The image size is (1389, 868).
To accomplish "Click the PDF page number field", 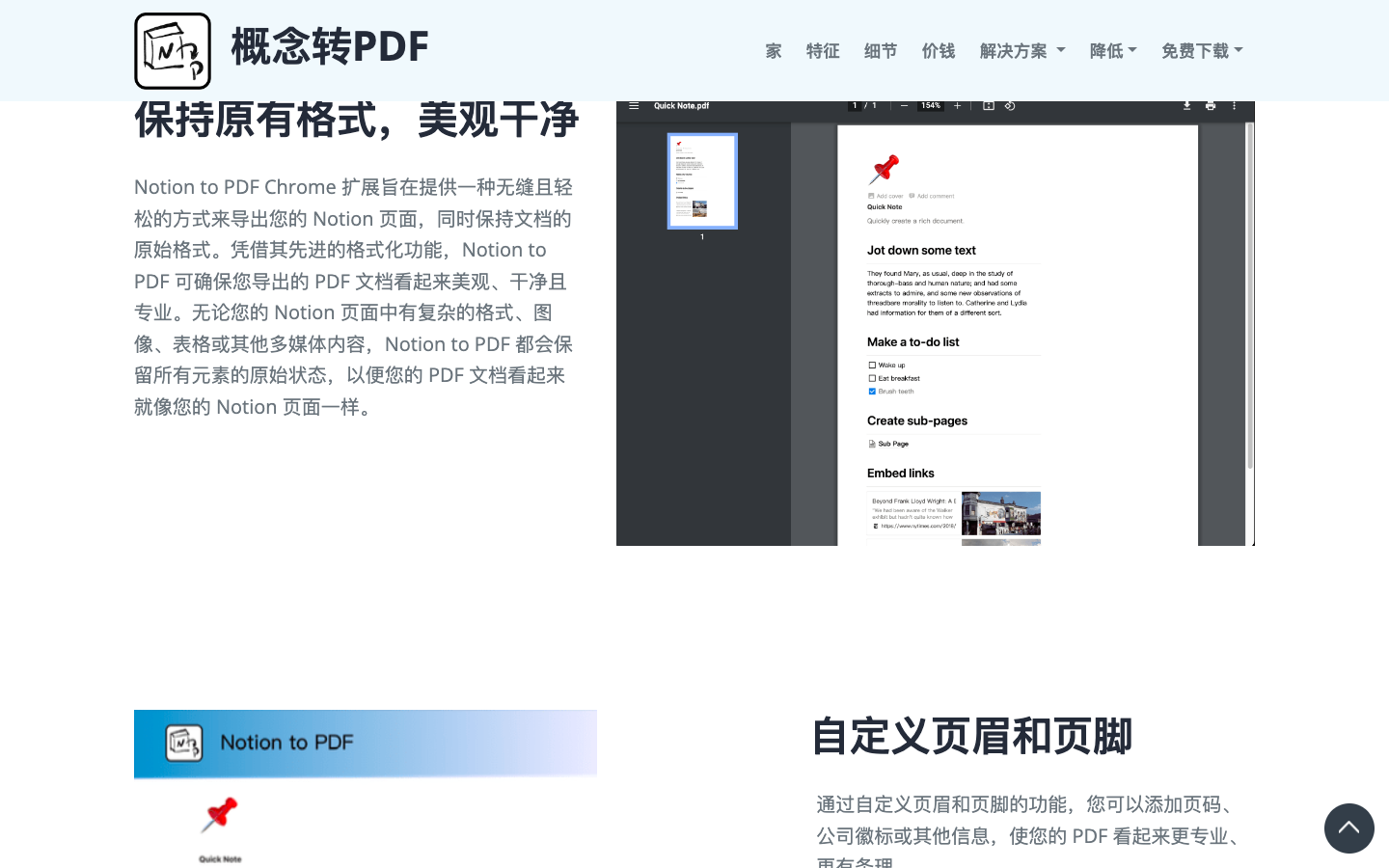I will pos(854,106).
